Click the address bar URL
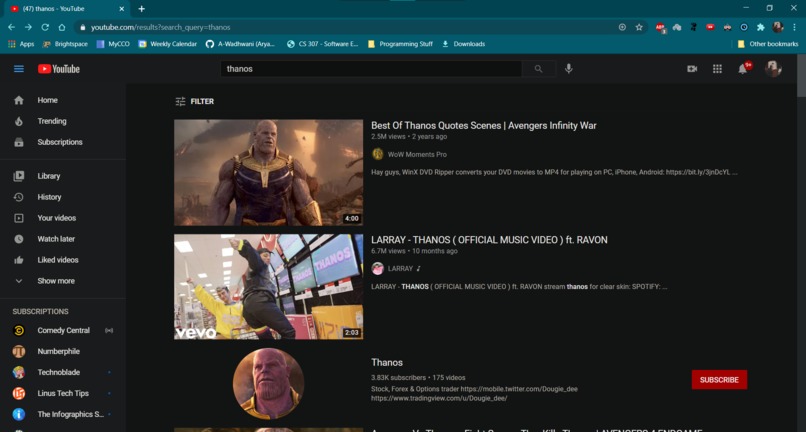 click(x=160, y=27)
